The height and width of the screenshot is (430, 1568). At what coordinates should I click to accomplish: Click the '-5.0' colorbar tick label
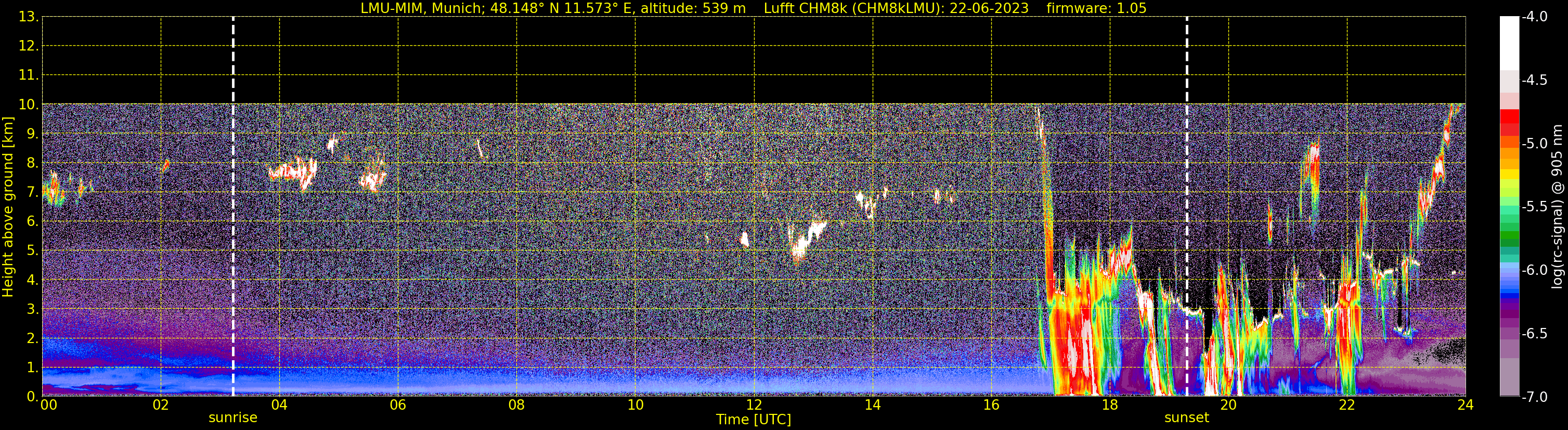1534,143
